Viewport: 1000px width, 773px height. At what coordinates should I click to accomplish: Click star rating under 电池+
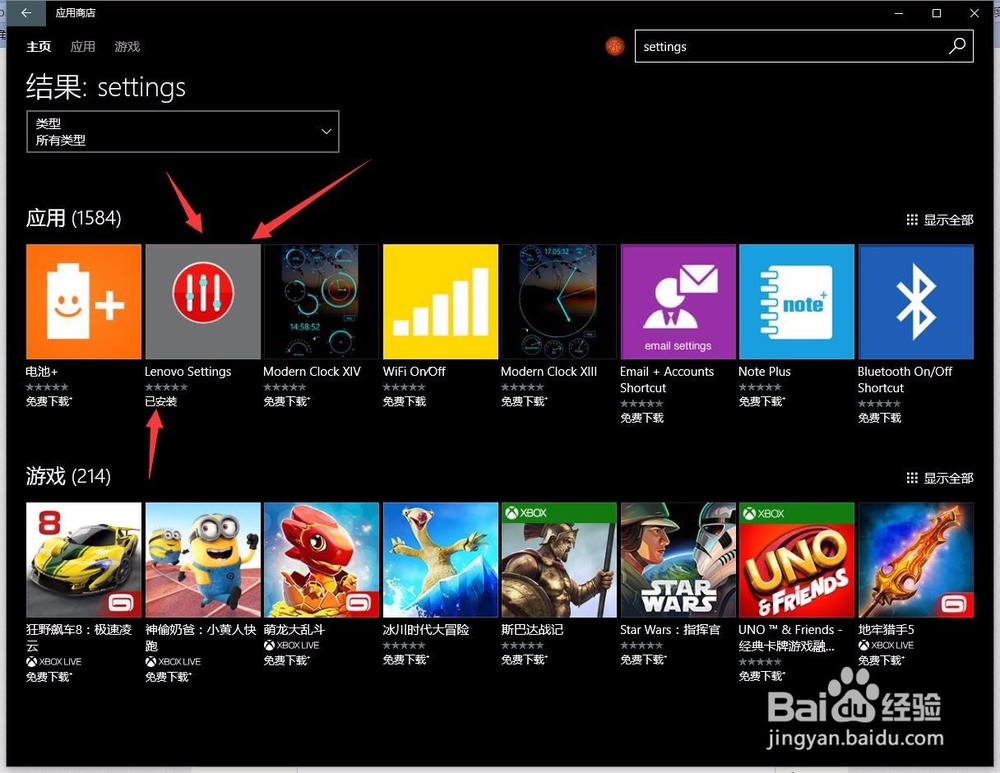pyautogui.click(x=47, y=387)
